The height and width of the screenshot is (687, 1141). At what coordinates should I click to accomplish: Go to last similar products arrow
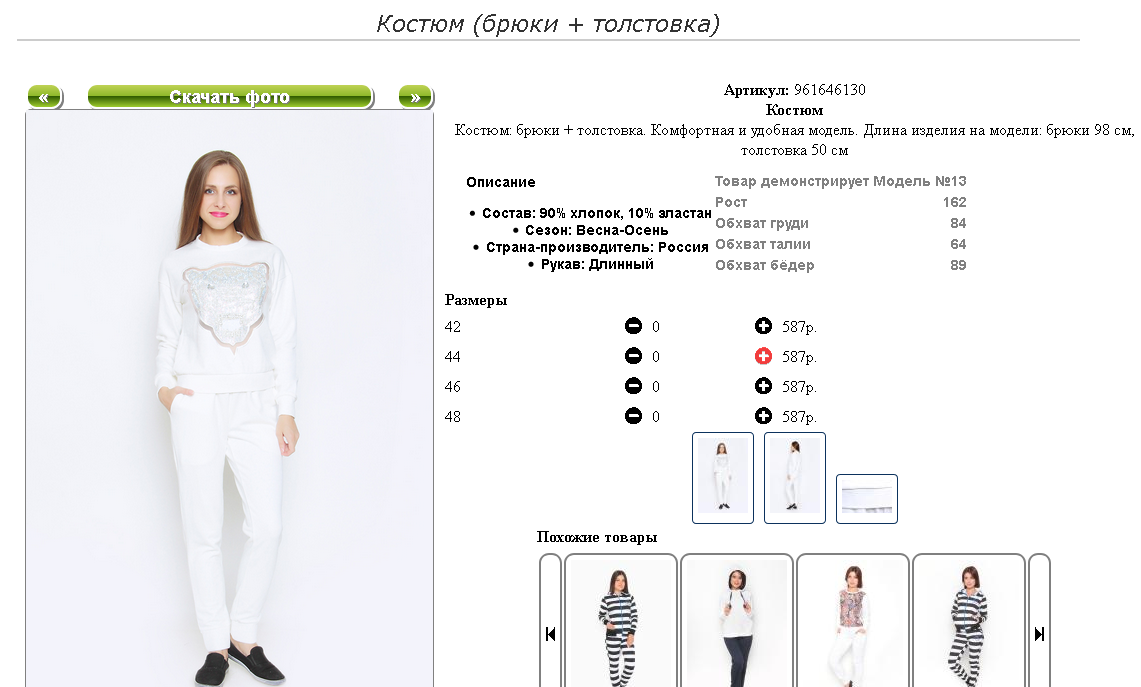coord(1039,633)
